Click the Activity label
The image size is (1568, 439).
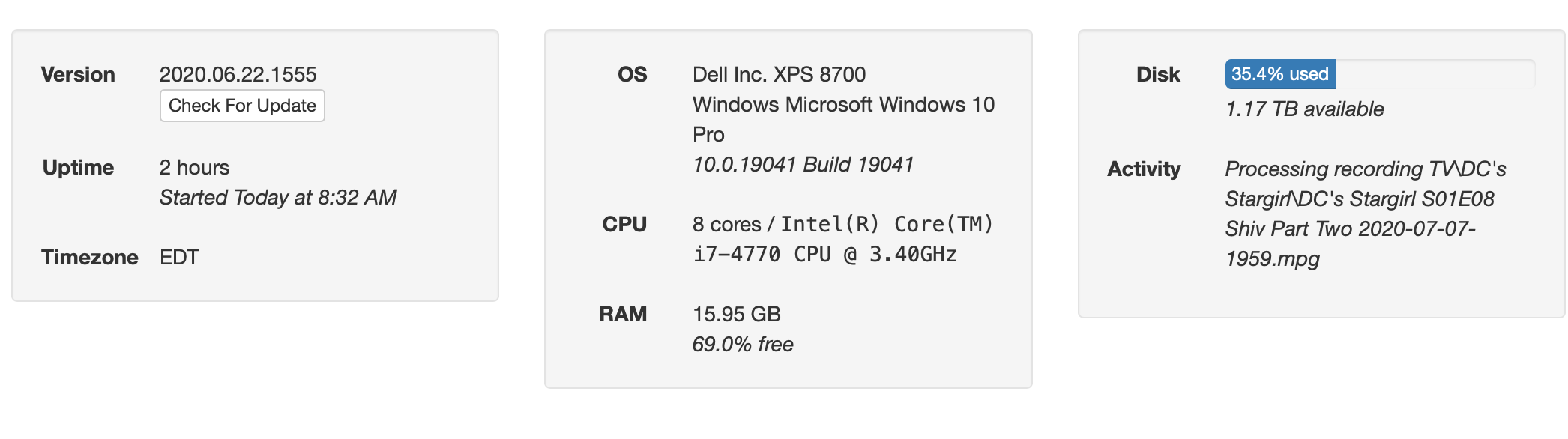(1143, 169)
